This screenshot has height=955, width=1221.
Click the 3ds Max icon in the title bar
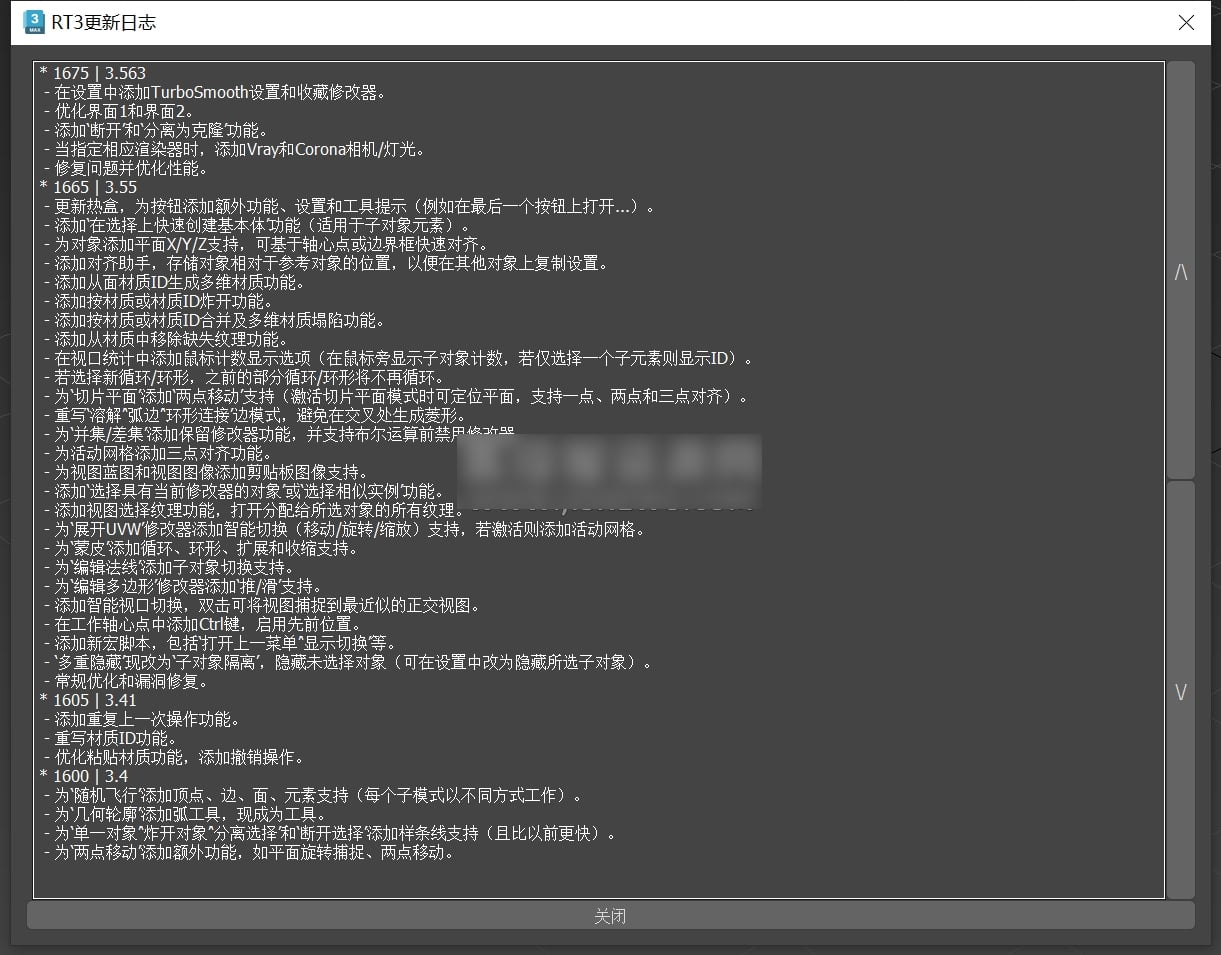35,22
